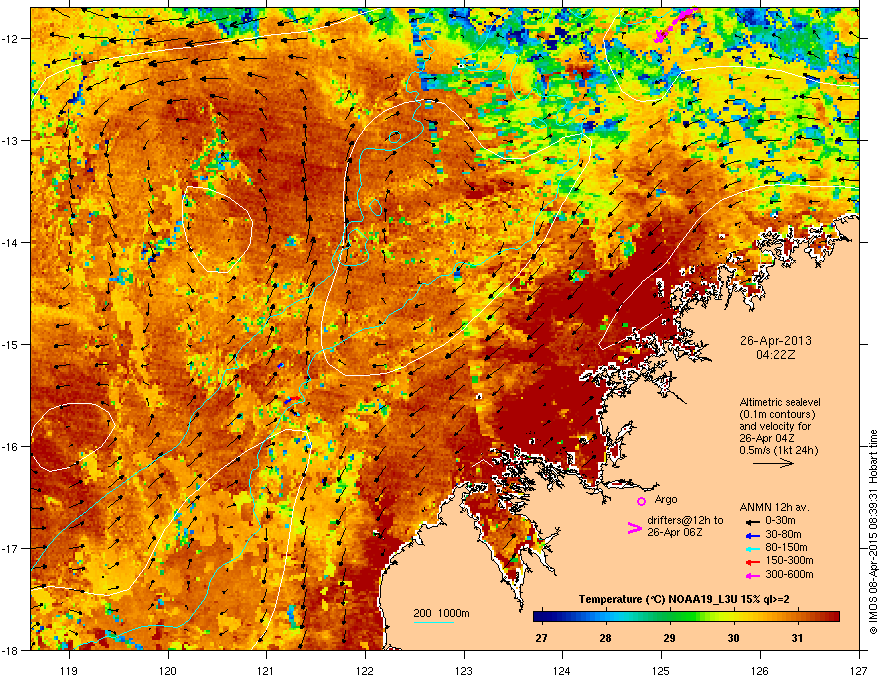Viewport: 880px width, 680px height.
Task: Click the '-12' latitude label on the left axis
Action: [x=11, y=38]
